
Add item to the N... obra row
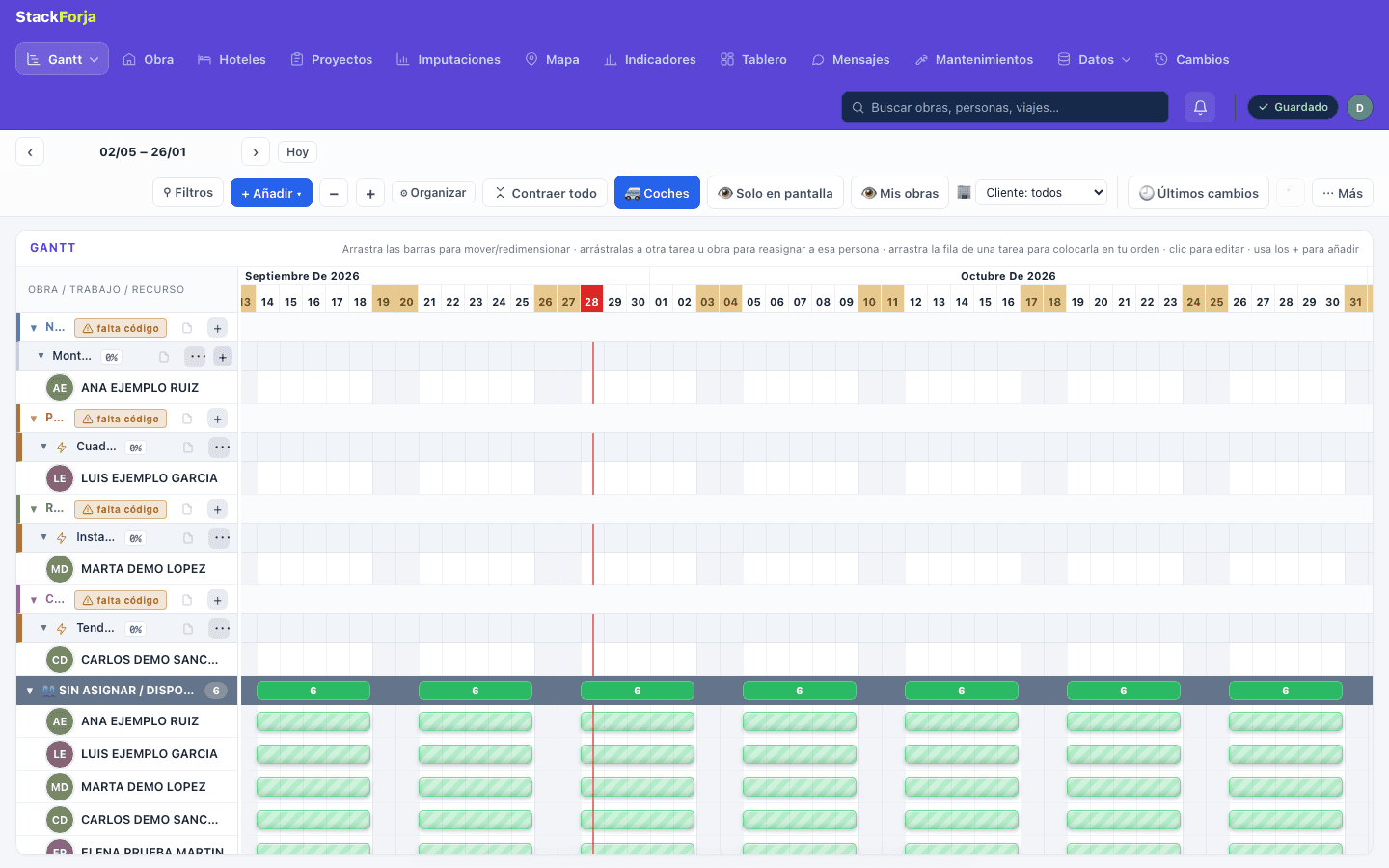coord(218,328)
